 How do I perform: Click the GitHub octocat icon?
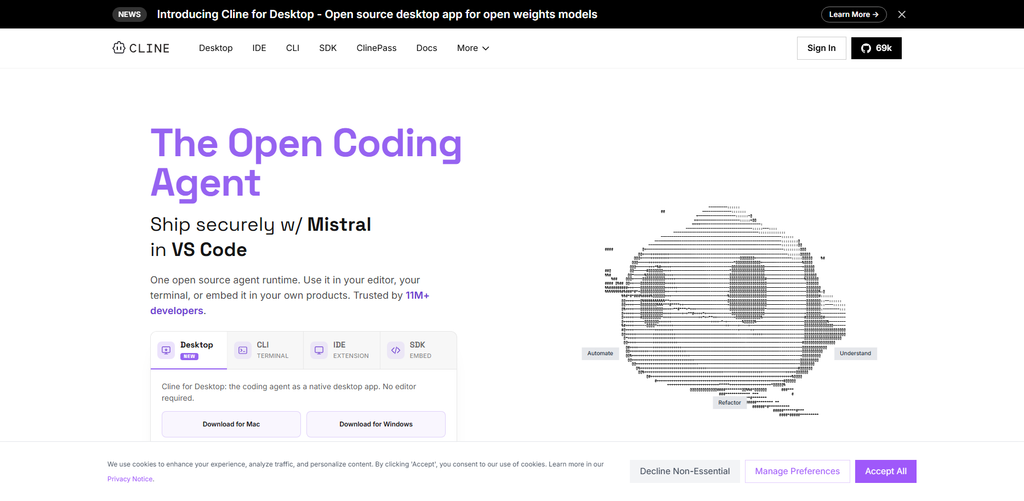[x=866, y=48]
